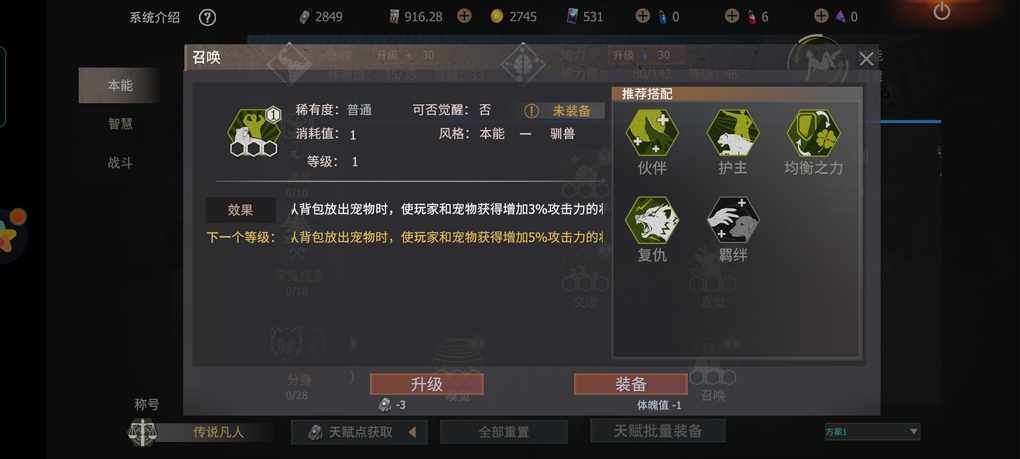Image resolution: width=1020 pixels, height=459 pixels.
Task: Select the 羁绊 talent icon
Action: tap(732, 220)
